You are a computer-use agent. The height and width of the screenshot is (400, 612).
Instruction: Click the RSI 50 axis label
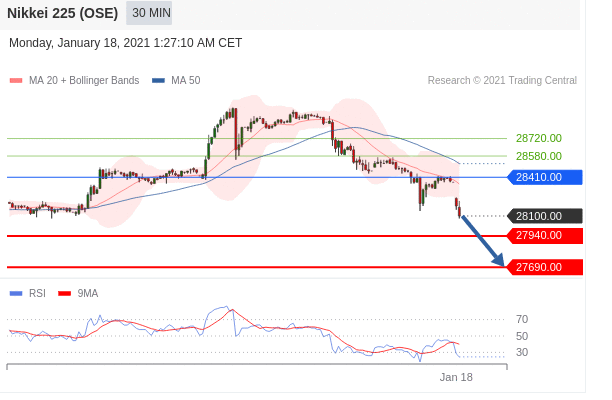pyautogui.click(x=522, y=336)
